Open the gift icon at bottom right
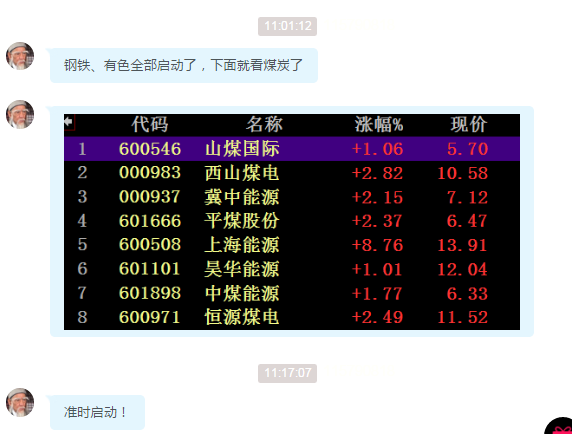Screen dimensions: 572x434 point(560,426)
